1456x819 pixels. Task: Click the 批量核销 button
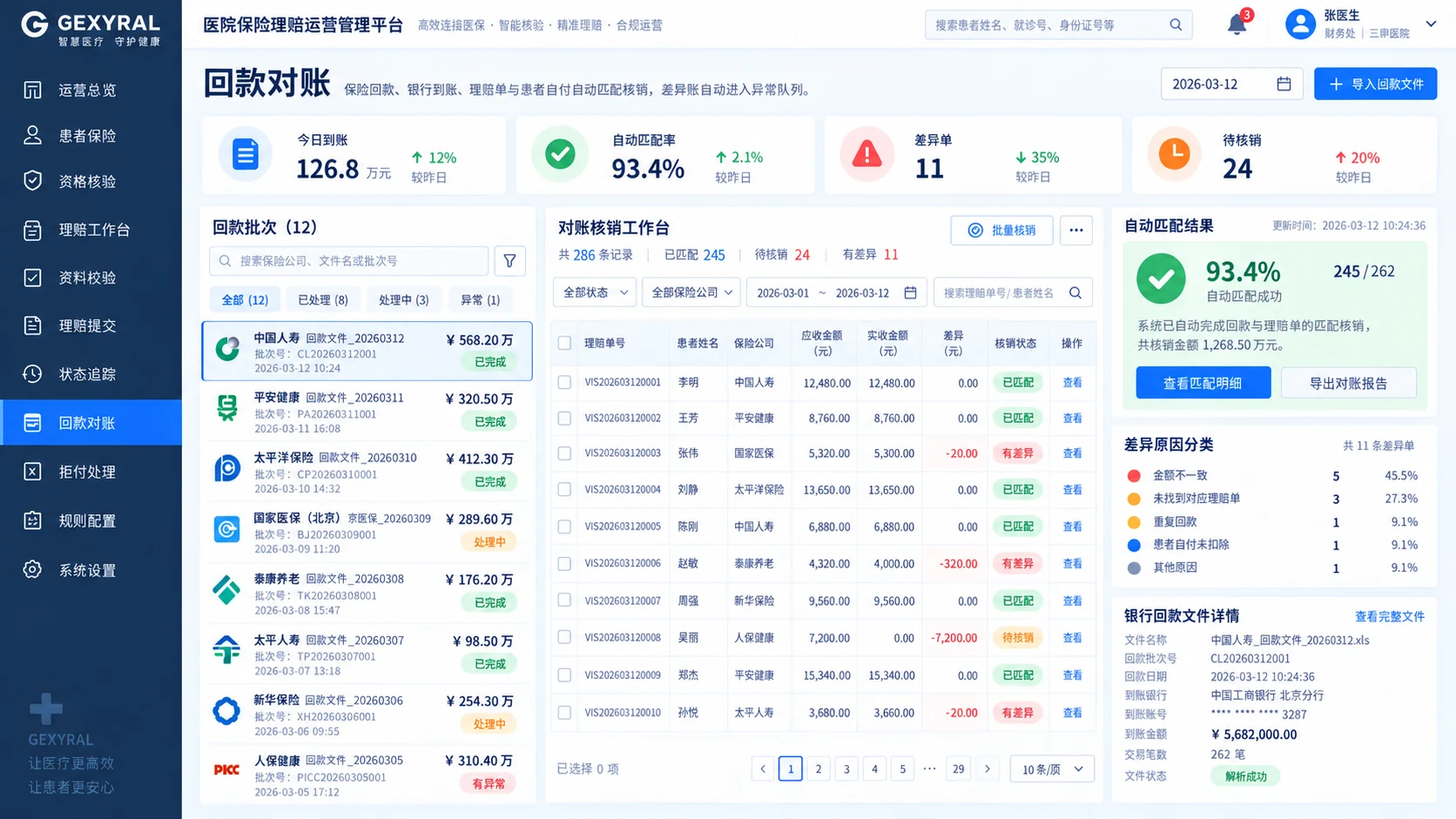click(1002, 230)
